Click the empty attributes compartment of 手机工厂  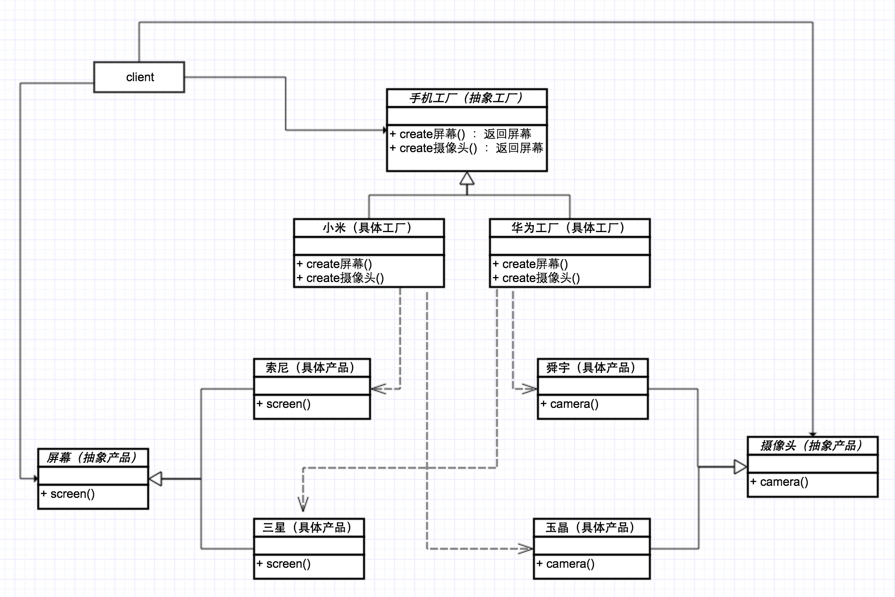pos(467,116)
